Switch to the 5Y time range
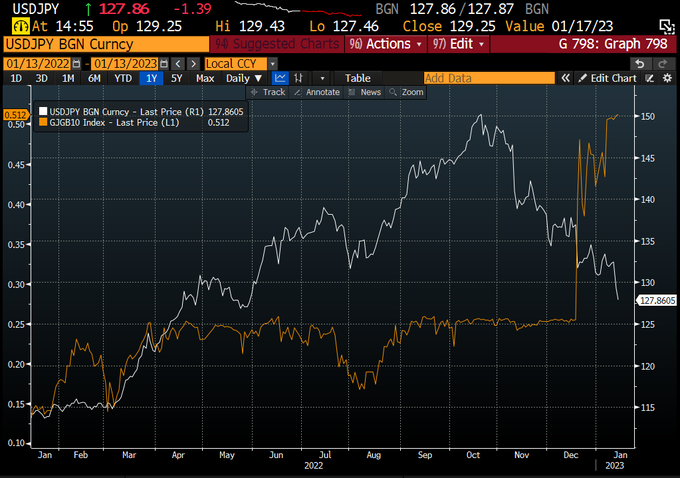Viewport: 680px width, 478px height. click(x=176, y=78)
